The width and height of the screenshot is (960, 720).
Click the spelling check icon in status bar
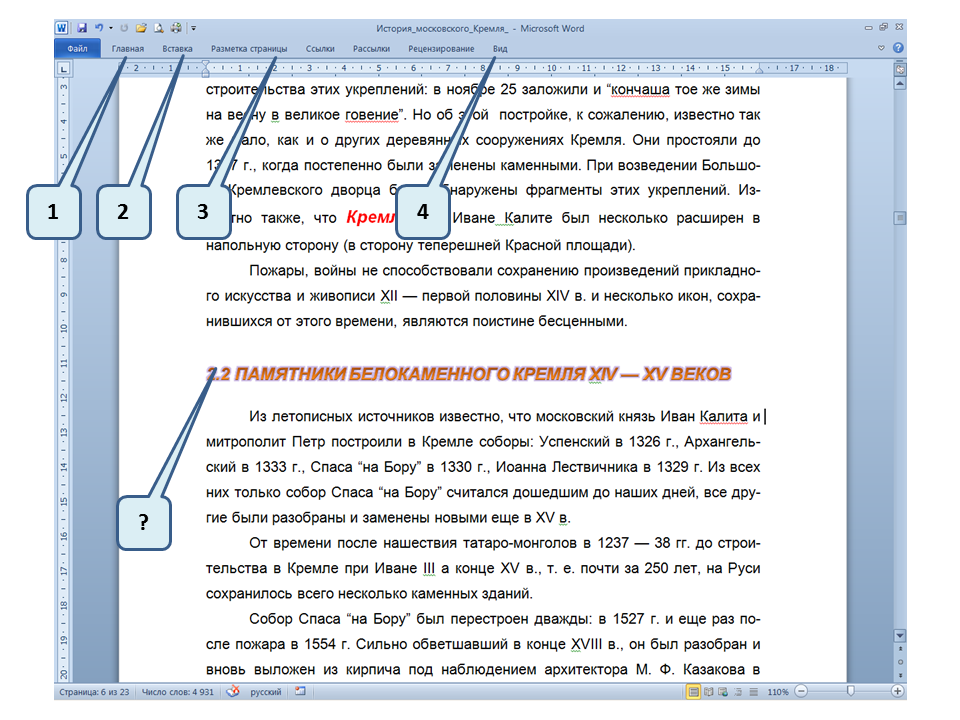234,691
